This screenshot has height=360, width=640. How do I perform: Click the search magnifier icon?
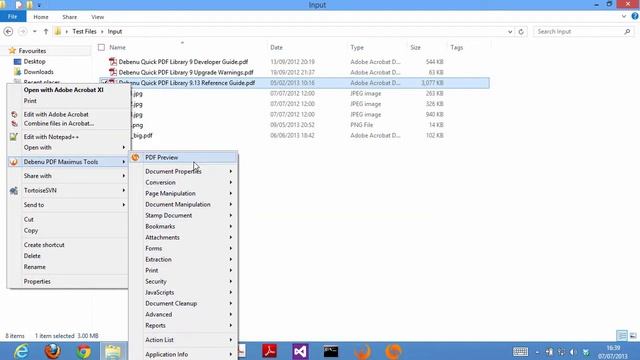(627, 31)
